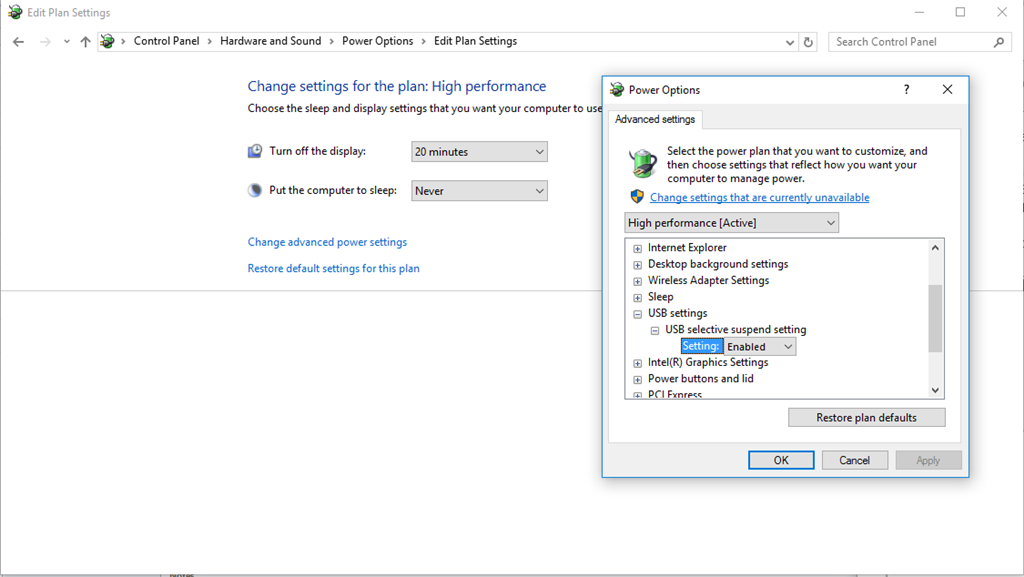Click the monitor icon beside Turn off the display
The width and height of the screenshot is (1024, 577).
(254, 151)
